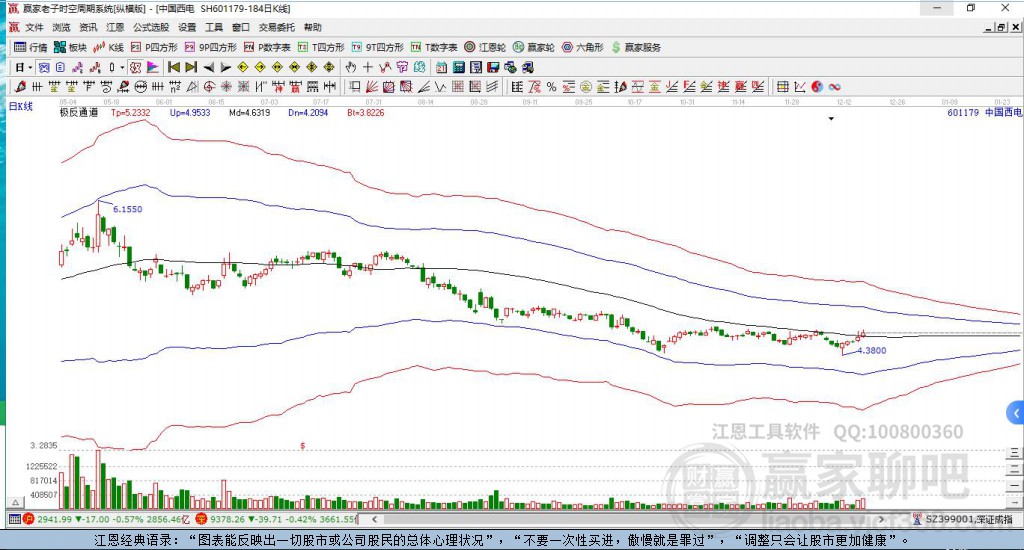Click first yellow diamond navigation icon
The height and width of the screenshot is (550, 1024).
pyautogui.click(x=242, y=67)
